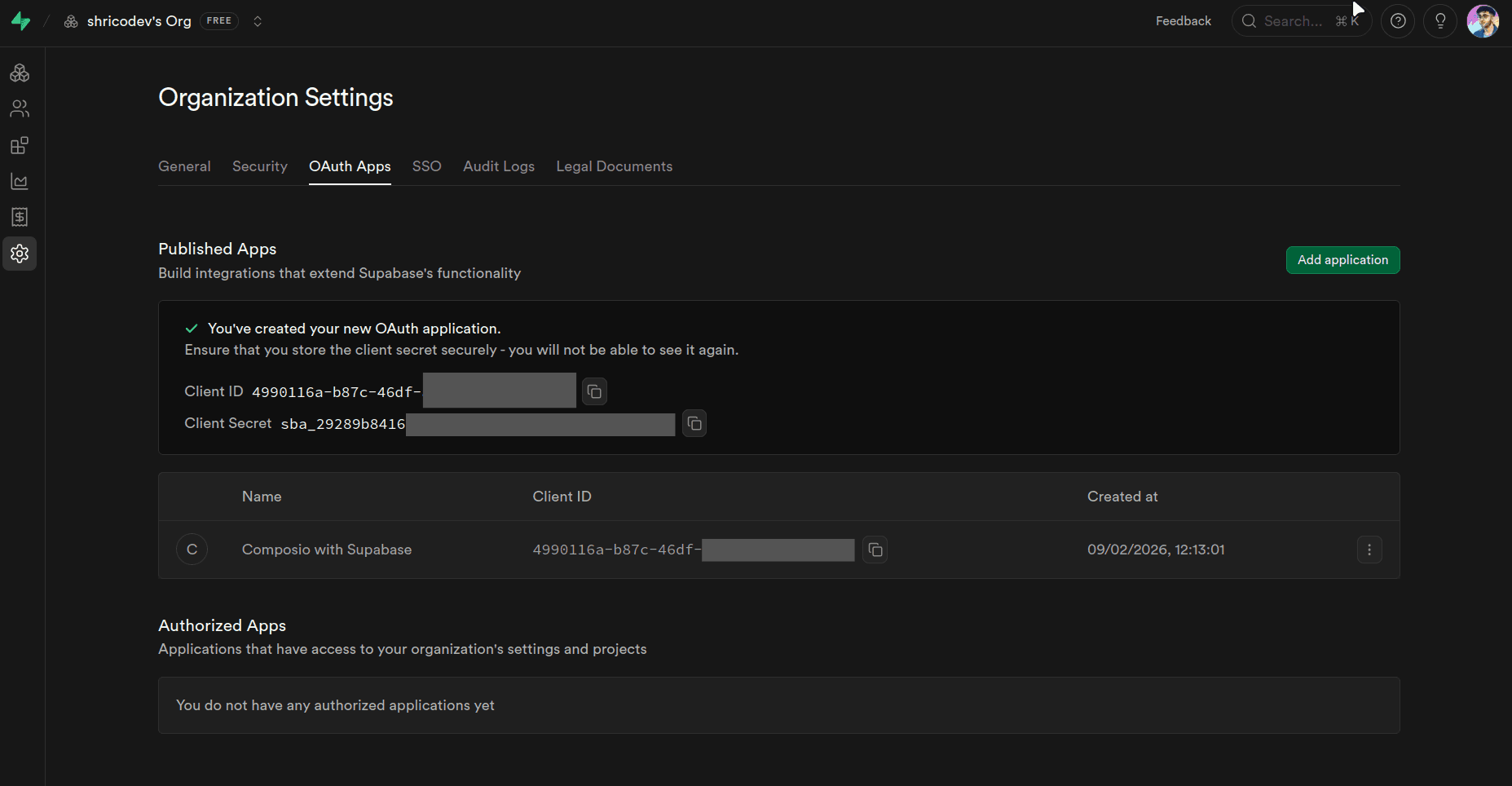Copy the Client Secret value
Viewport: 1512px width, 786px height.
point(694,423)
